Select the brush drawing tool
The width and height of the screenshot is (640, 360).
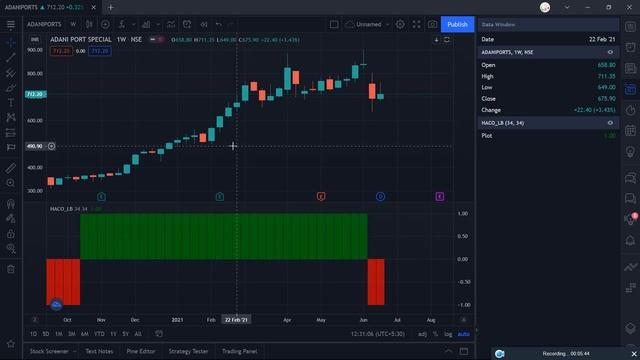coord(11,88)
